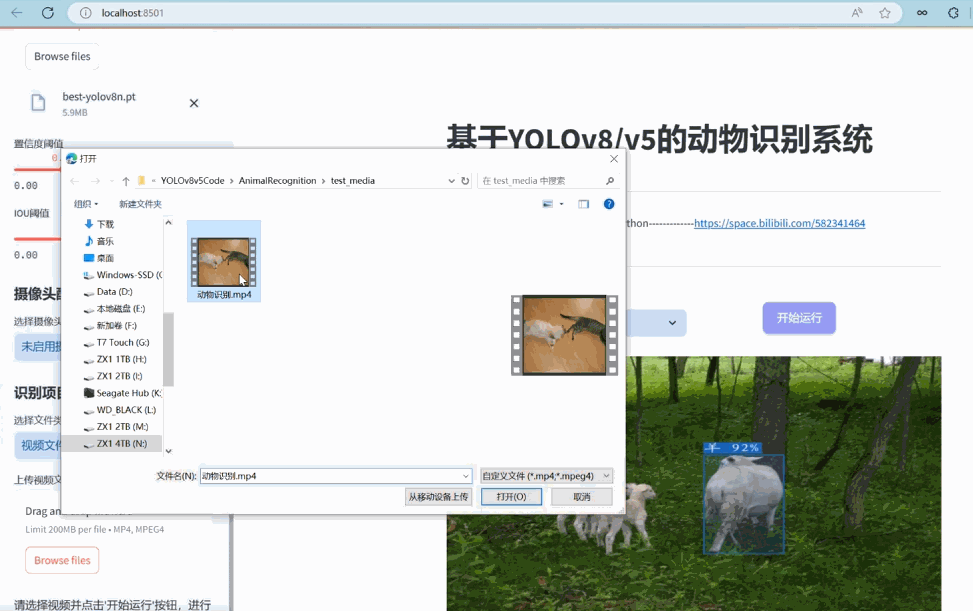This screenshot has height=611, width=973.
Task: Close the file open dialog
Action: pyautogui.click(x=614, y=159)
